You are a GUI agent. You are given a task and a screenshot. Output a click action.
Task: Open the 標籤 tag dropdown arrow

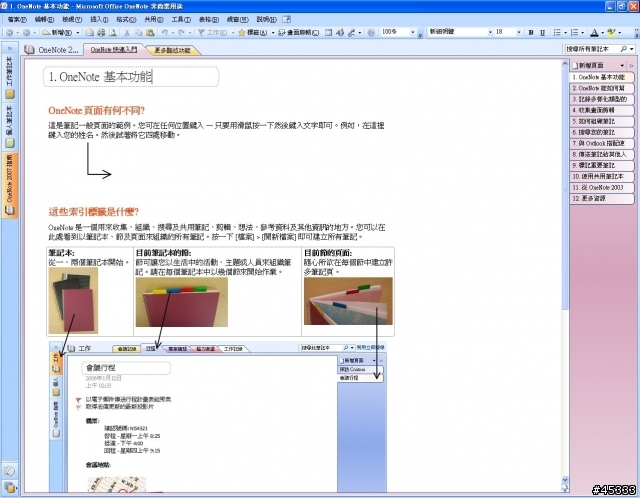tap(273, 32)
